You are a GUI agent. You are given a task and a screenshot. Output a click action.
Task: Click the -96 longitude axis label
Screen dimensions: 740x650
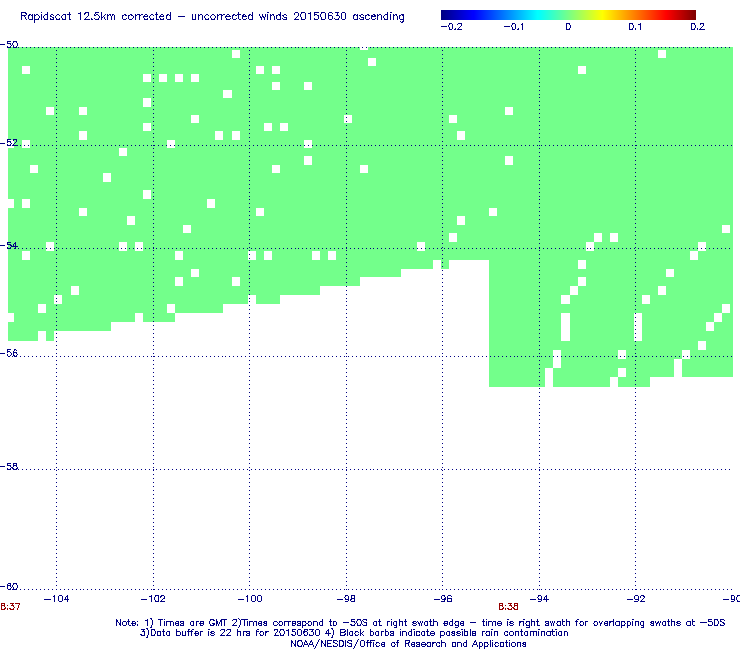point(443,599)
